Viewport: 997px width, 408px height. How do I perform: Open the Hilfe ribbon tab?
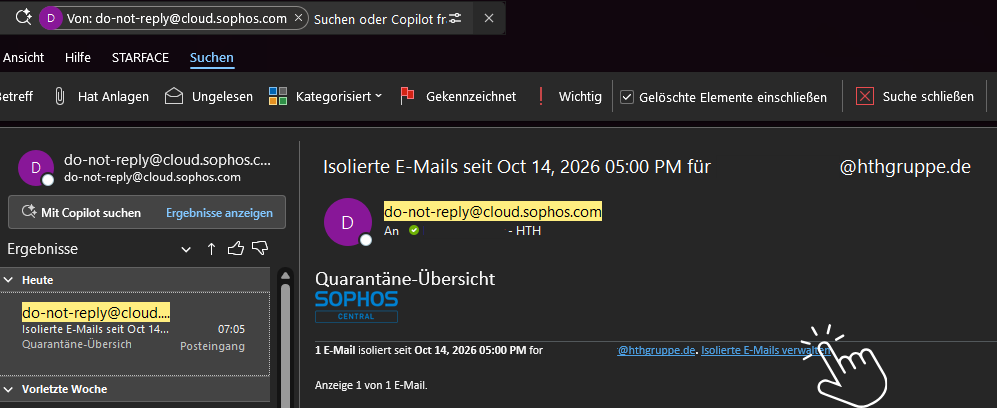(x=78, y=58)
